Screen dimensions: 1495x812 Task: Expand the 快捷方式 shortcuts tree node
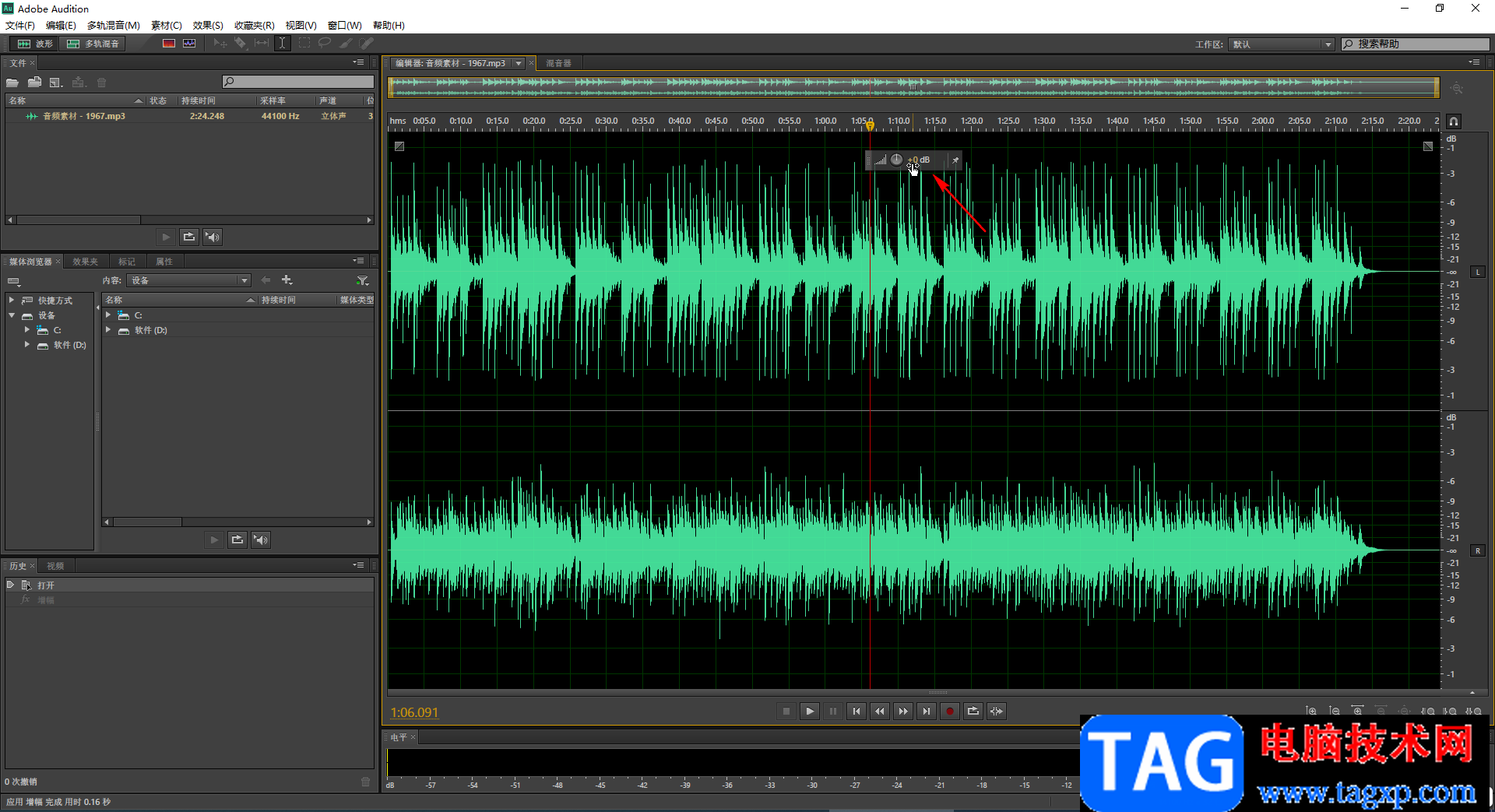(x=12, y=300)
